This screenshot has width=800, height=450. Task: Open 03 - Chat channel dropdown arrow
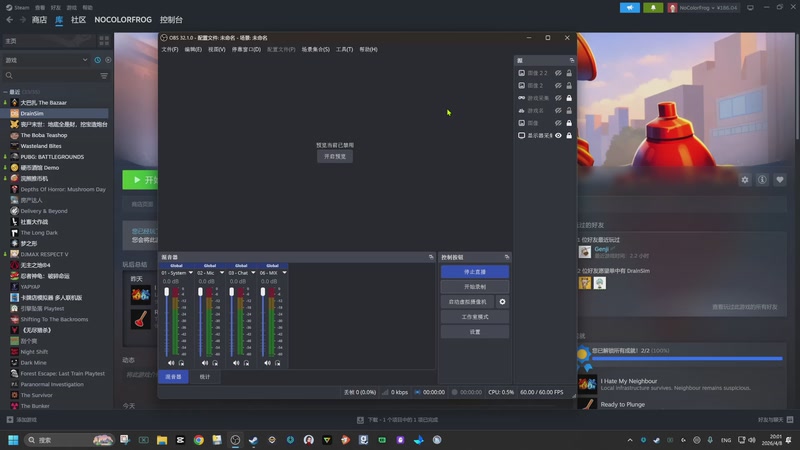tap(253, 273)
